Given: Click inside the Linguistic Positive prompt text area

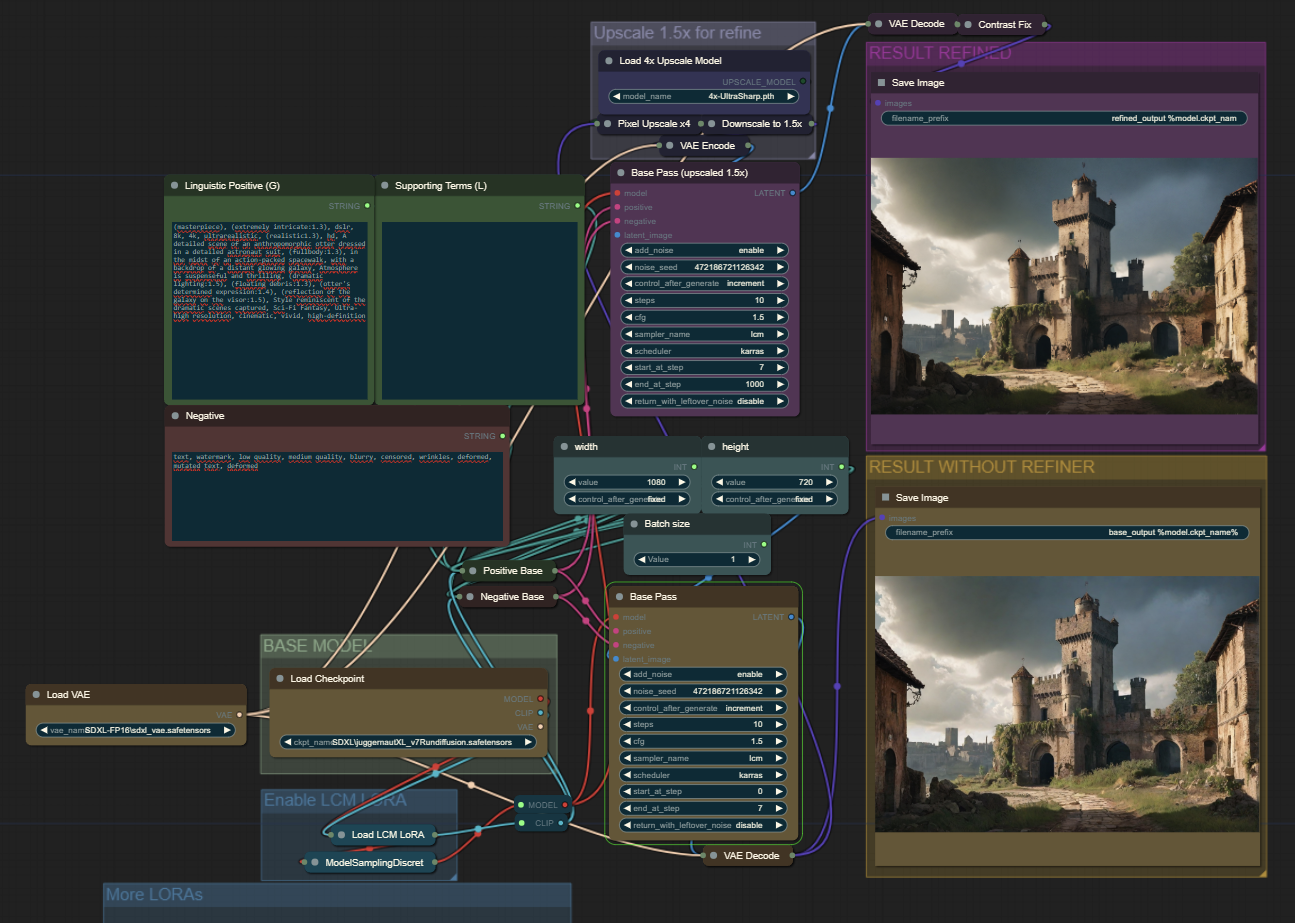Looking at the screenshot, I should (x=270, y=310).
